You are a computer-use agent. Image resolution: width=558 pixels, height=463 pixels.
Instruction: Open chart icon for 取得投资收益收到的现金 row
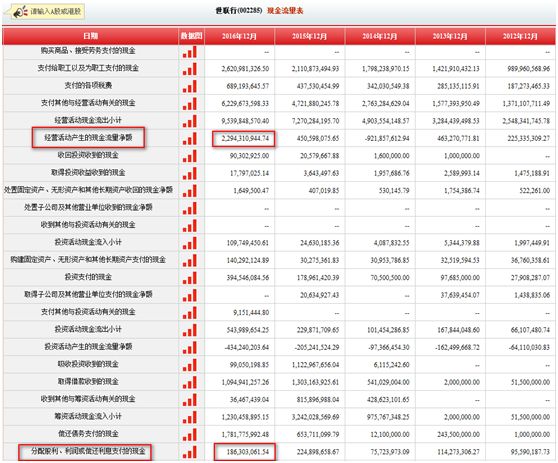[x=190, y=174]
